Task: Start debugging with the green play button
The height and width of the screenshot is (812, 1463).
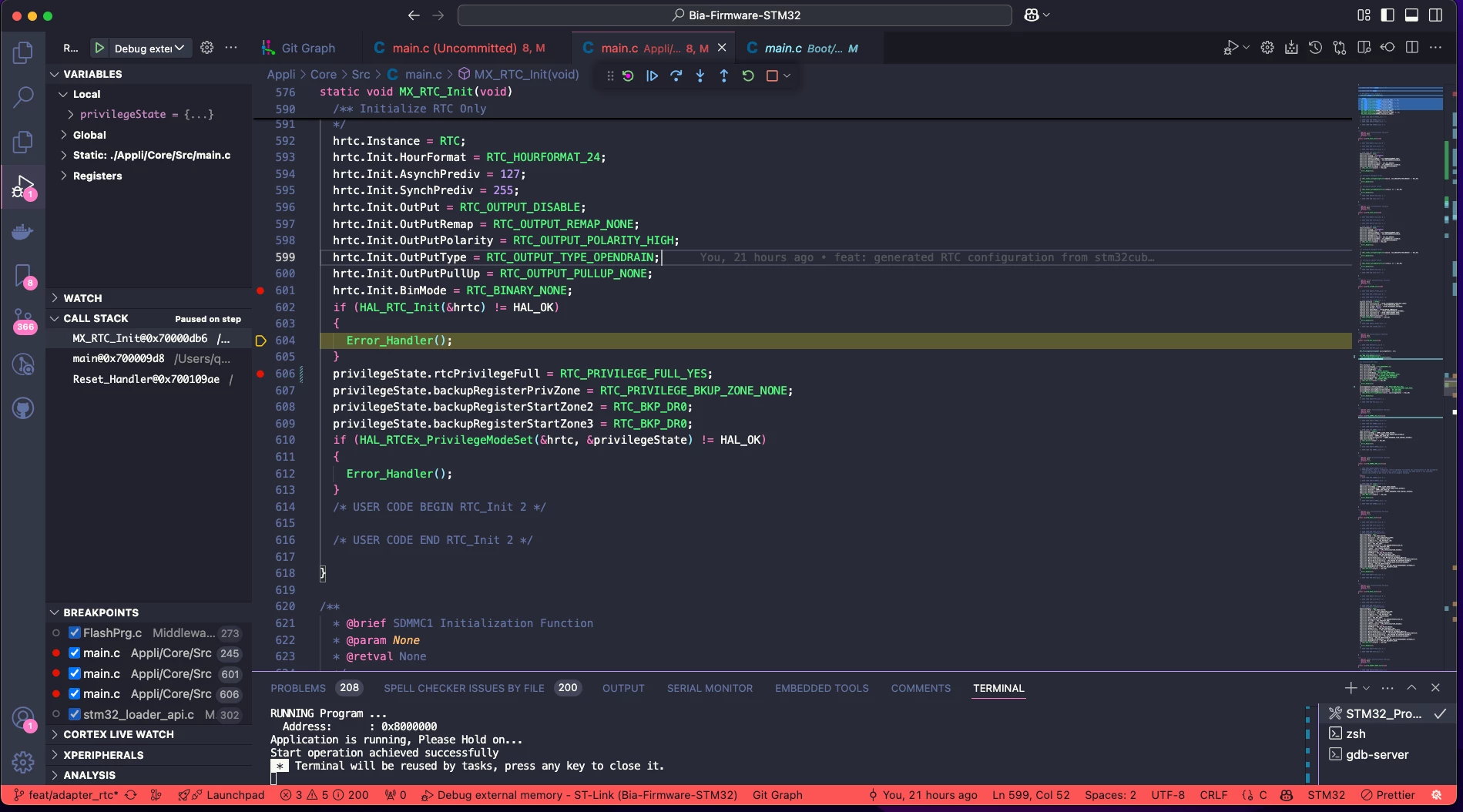Action: [x=99, y=48]
